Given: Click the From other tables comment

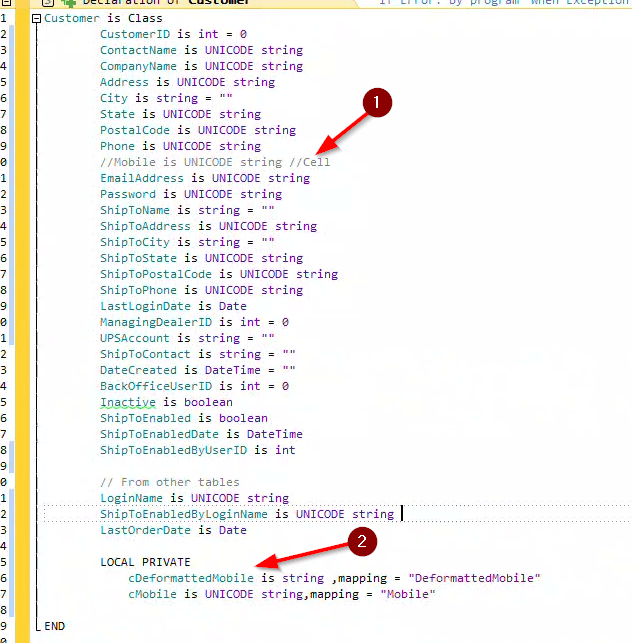Looking at the screenshot, I should pyautogui.click(x=170, y=482).
